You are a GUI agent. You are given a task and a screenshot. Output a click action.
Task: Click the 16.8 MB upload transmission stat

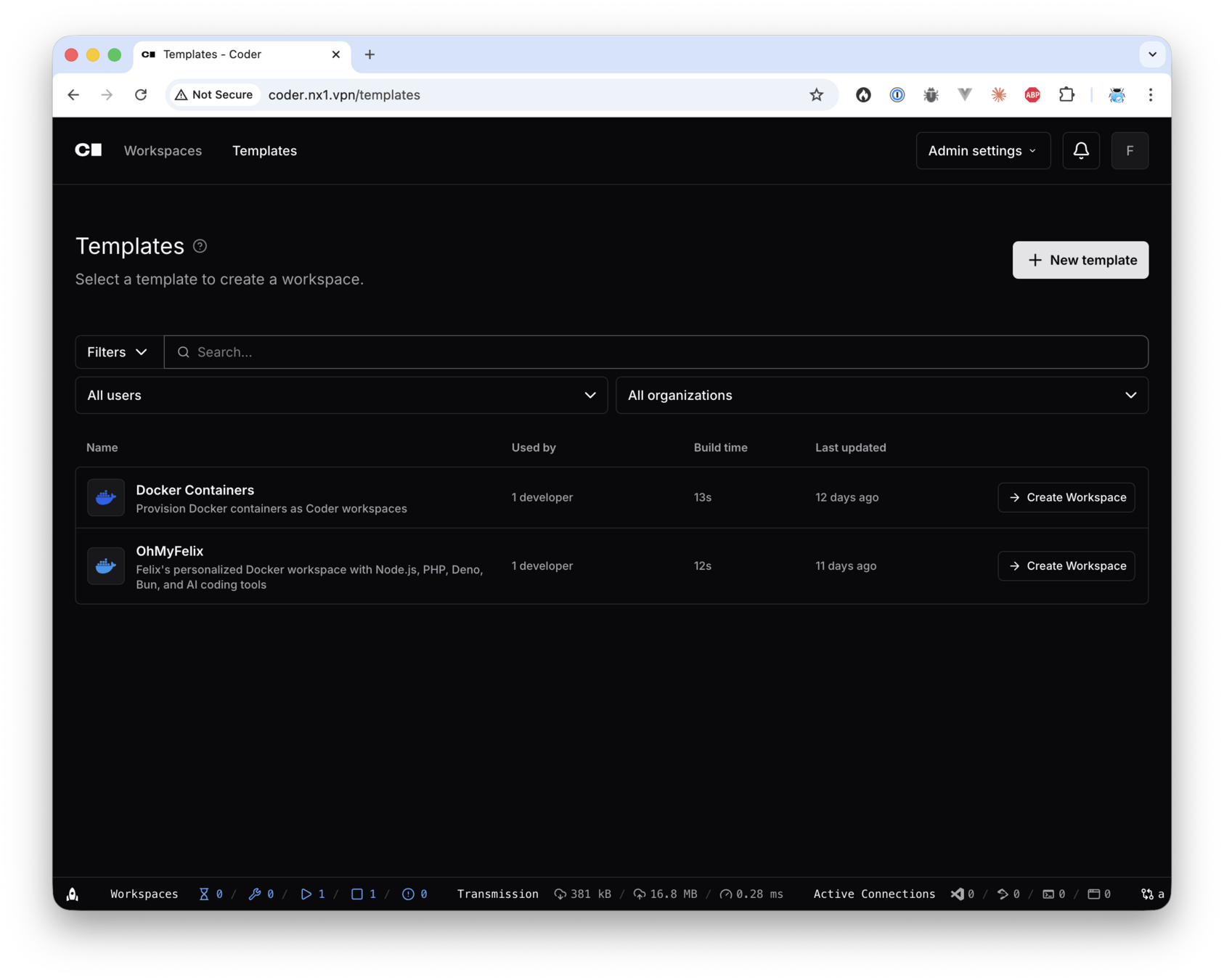point(666,894)
